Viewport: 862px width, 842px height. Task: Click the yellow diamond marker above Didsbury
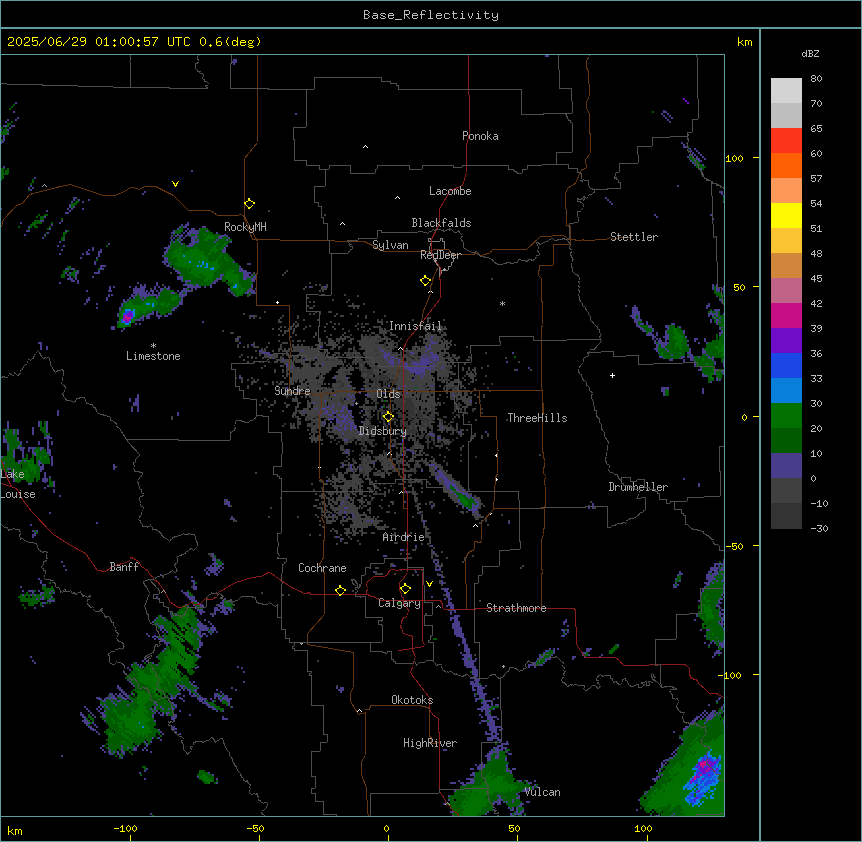tap(388, 416)
